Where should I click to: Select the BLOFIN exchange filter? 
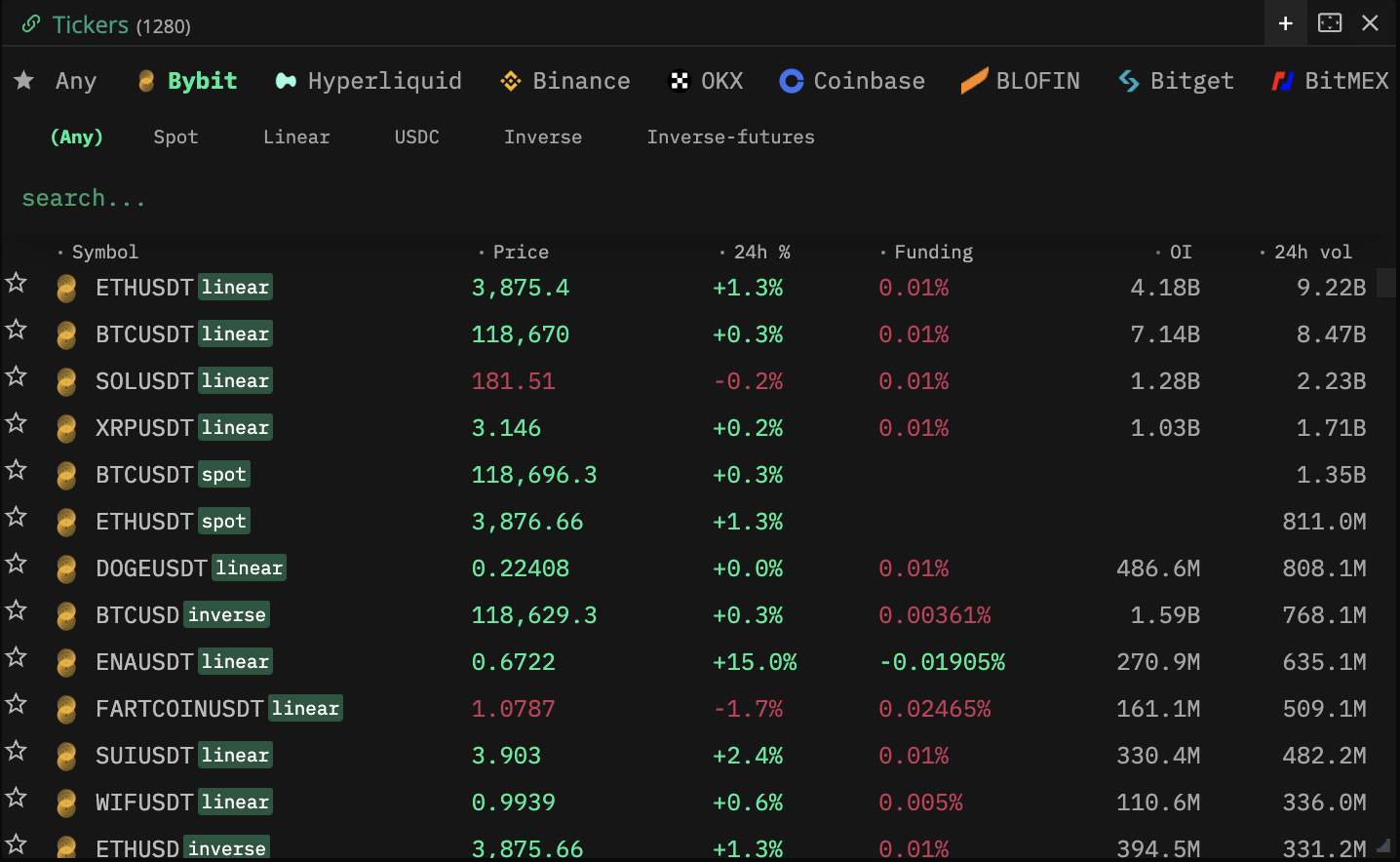[x=1020, y=81]
